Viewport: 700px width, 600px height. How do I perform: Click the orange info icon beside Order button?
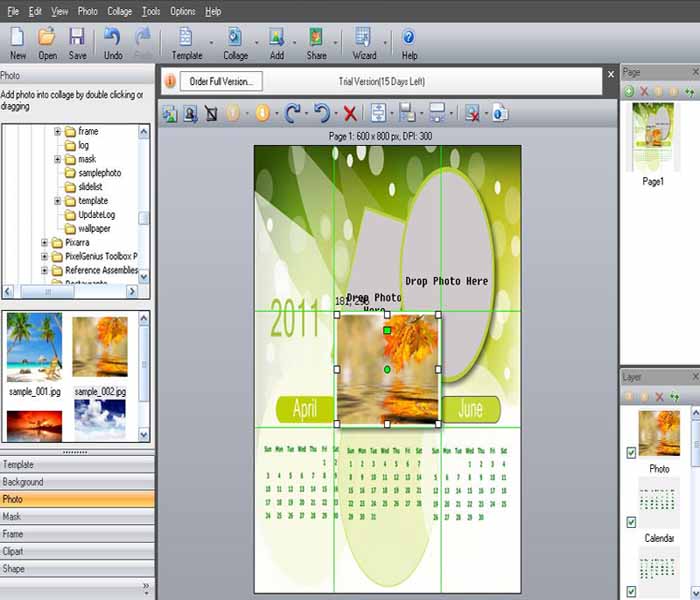point(170,81)
